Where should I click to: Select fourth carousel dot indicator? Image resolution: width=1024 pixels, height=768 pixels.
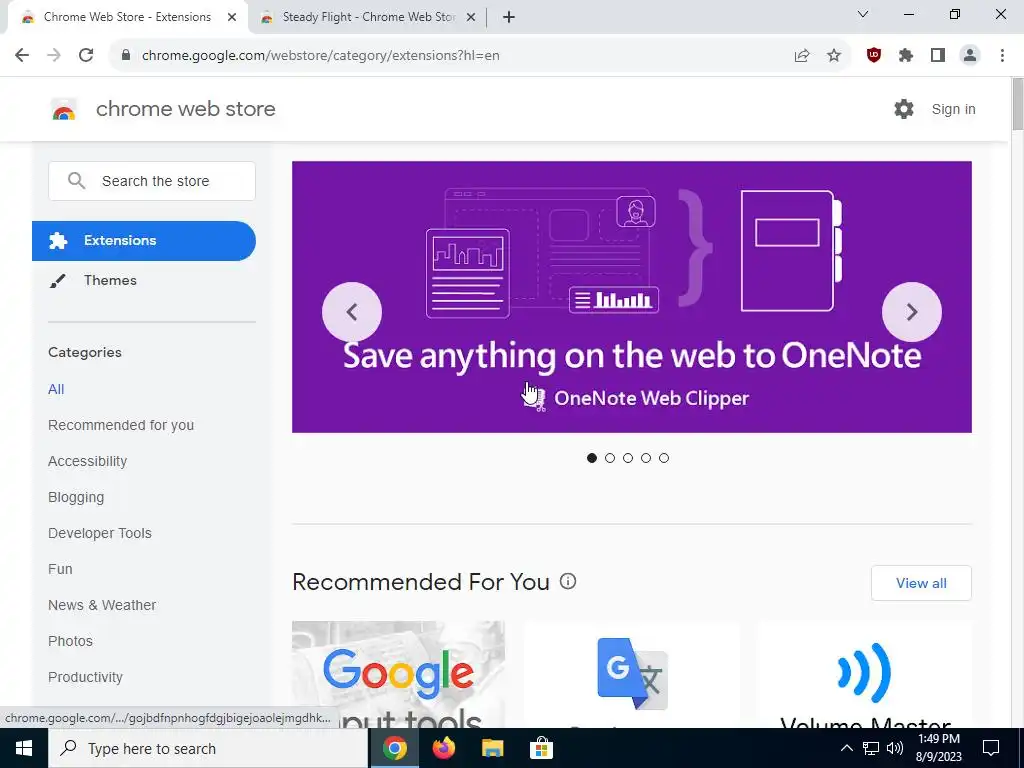tap(646, 458)
